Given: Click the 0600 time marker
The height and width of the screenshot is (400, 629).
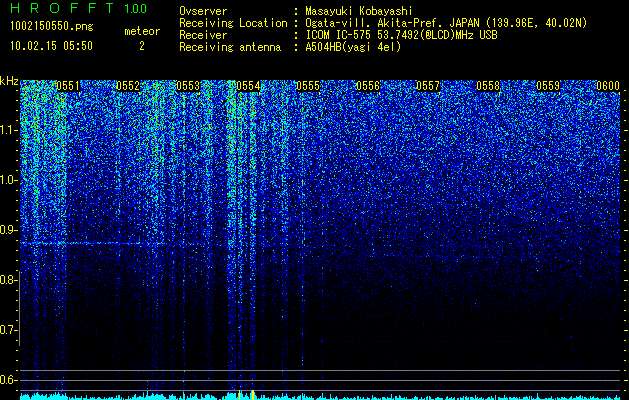Looking at the screenshot, I should pos(608,86).
